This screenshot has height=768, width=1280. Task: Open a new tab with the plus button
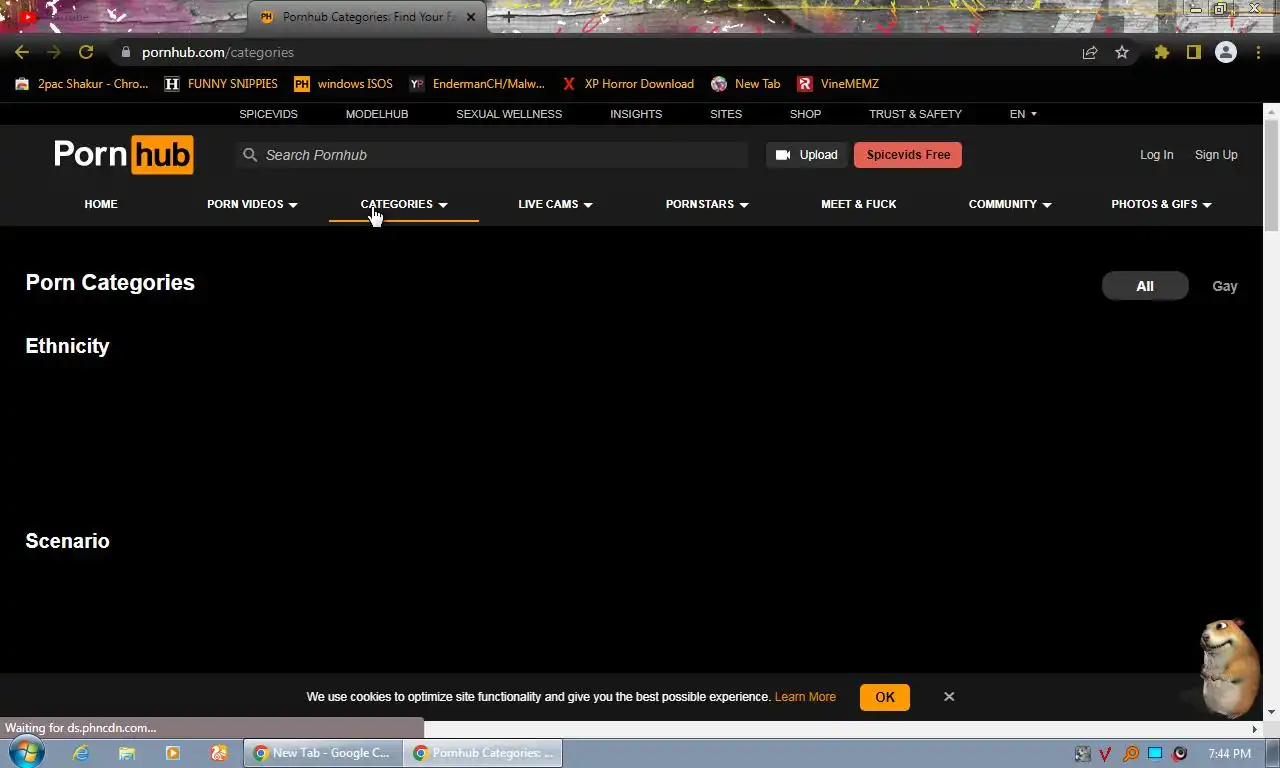508,17
